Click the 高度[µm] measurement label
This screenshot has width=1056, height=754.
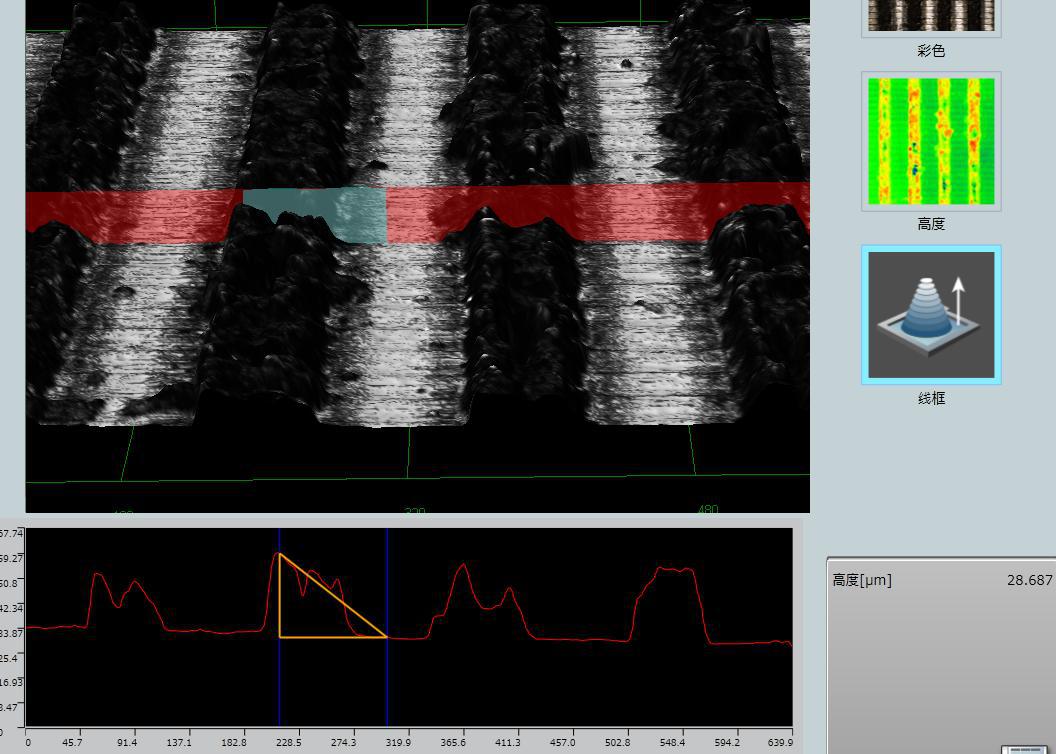(862, 580)
